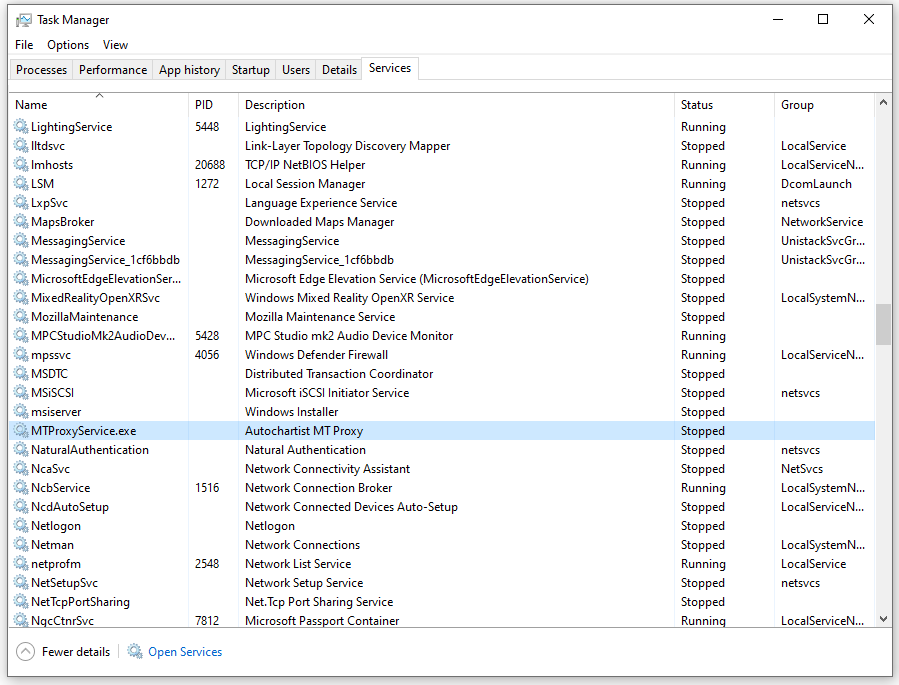899x685 pixels.
Task: Switch to the Users tab
Action: click(x=296, y=69)
